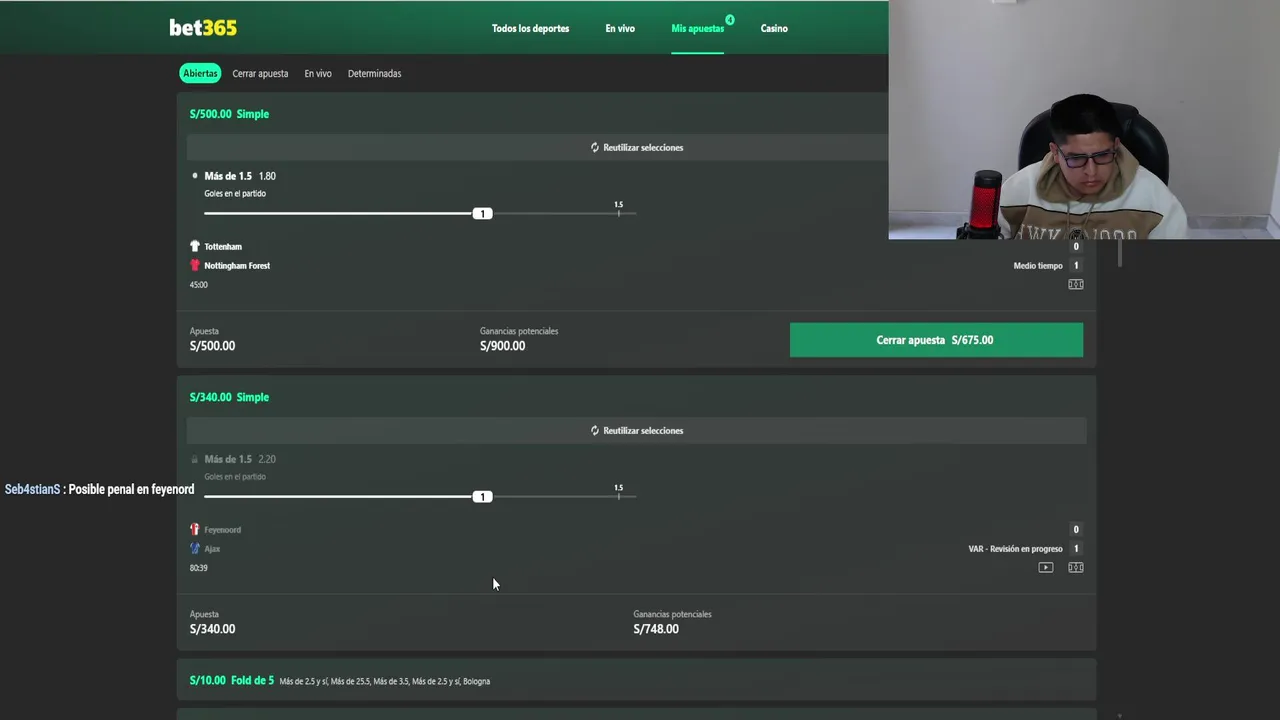Image resolution: width=1280 pixels, height=720 pixels.
Task: Click the 80:39 match clock
Action: pyautogui.click(x=199, y=567)
